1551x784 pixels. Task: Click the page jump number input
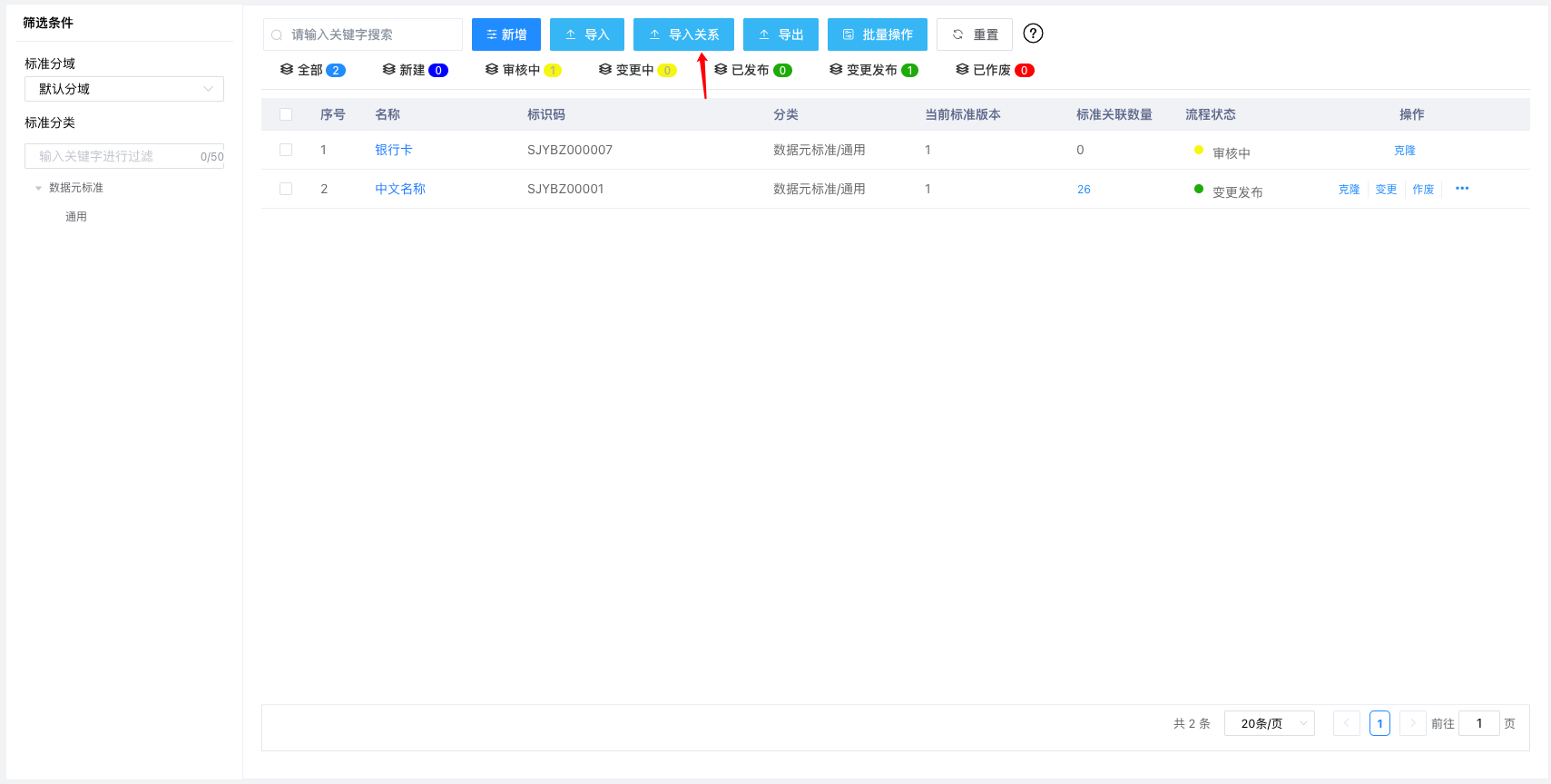(1478, 723)
